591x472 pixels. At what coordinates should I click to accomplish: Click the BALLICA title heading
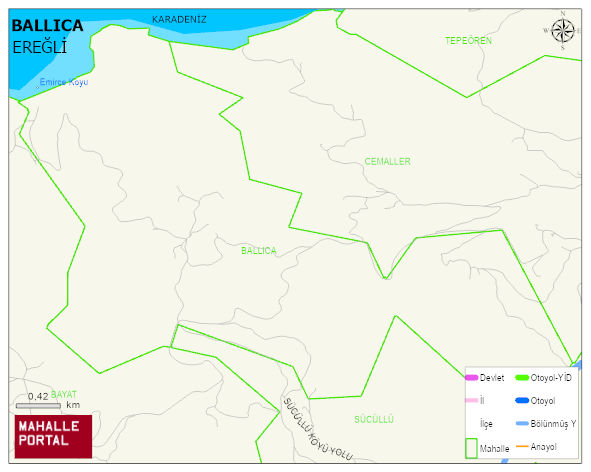pos(47,26)
